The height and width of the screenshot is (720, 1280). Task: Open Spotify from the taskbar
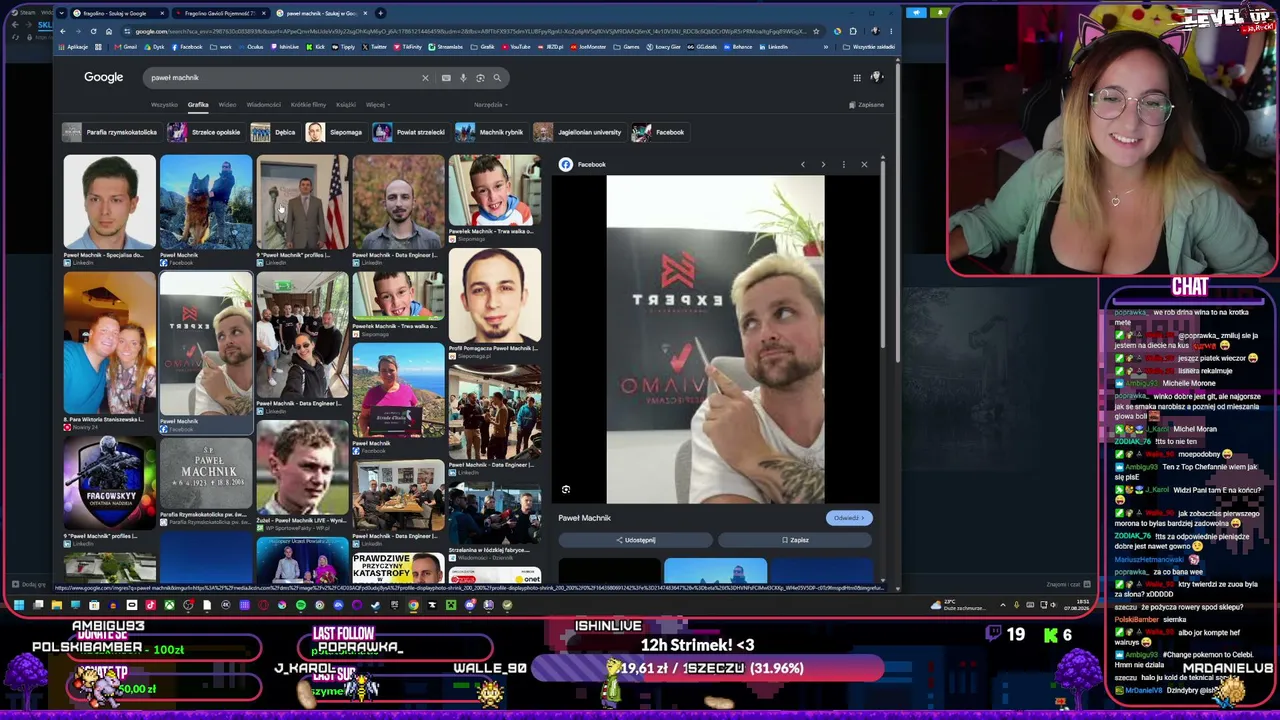(x=301, y=605)
